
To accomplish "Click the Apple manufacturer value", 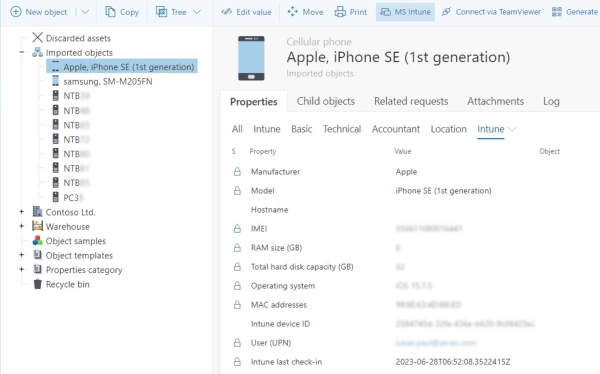I will pyautogui.click(x=406, y=171).
